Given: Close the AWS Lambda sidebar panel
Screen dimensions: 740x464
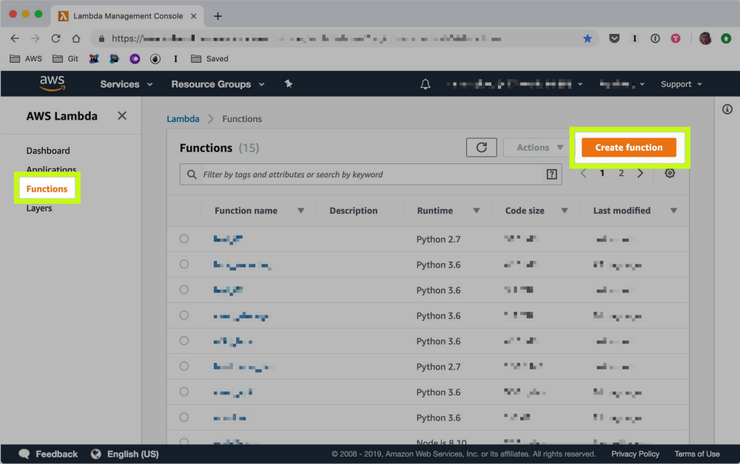Looking at the screenshot, I should point(122,116).
